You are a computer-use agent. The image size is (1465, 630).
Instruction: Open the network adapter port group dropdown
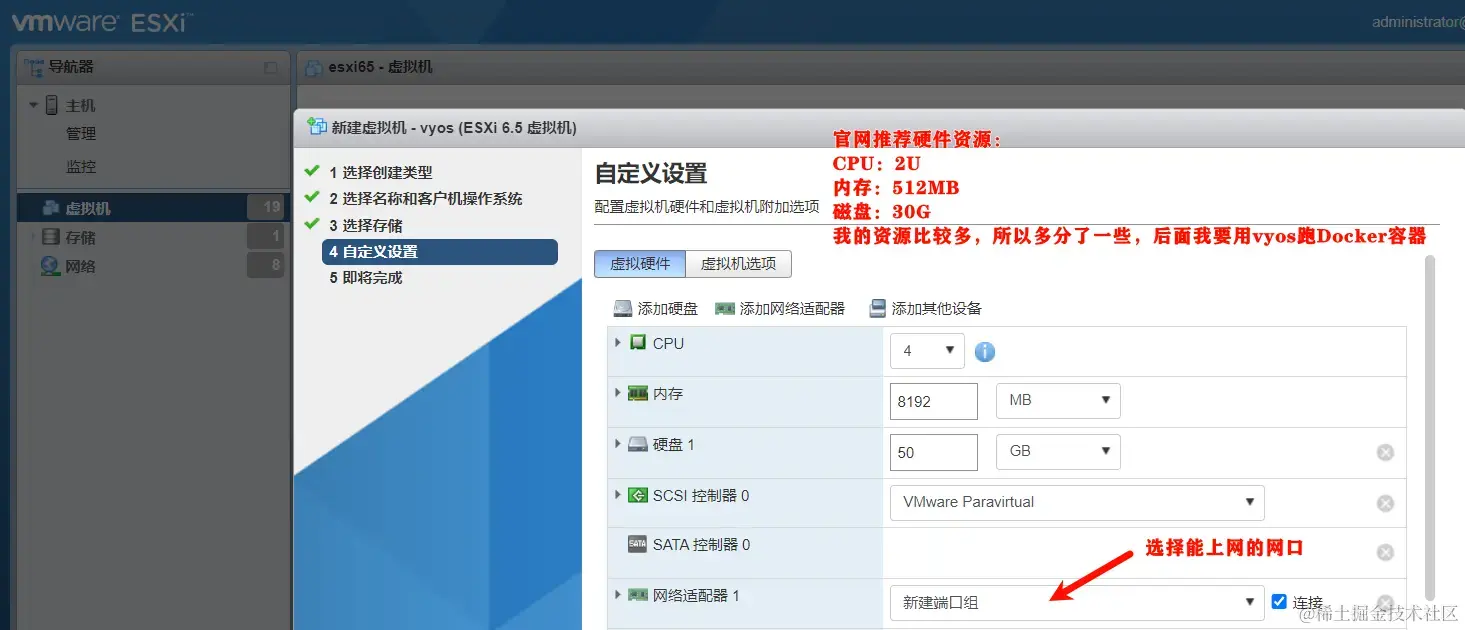[x=1076, y=602]
